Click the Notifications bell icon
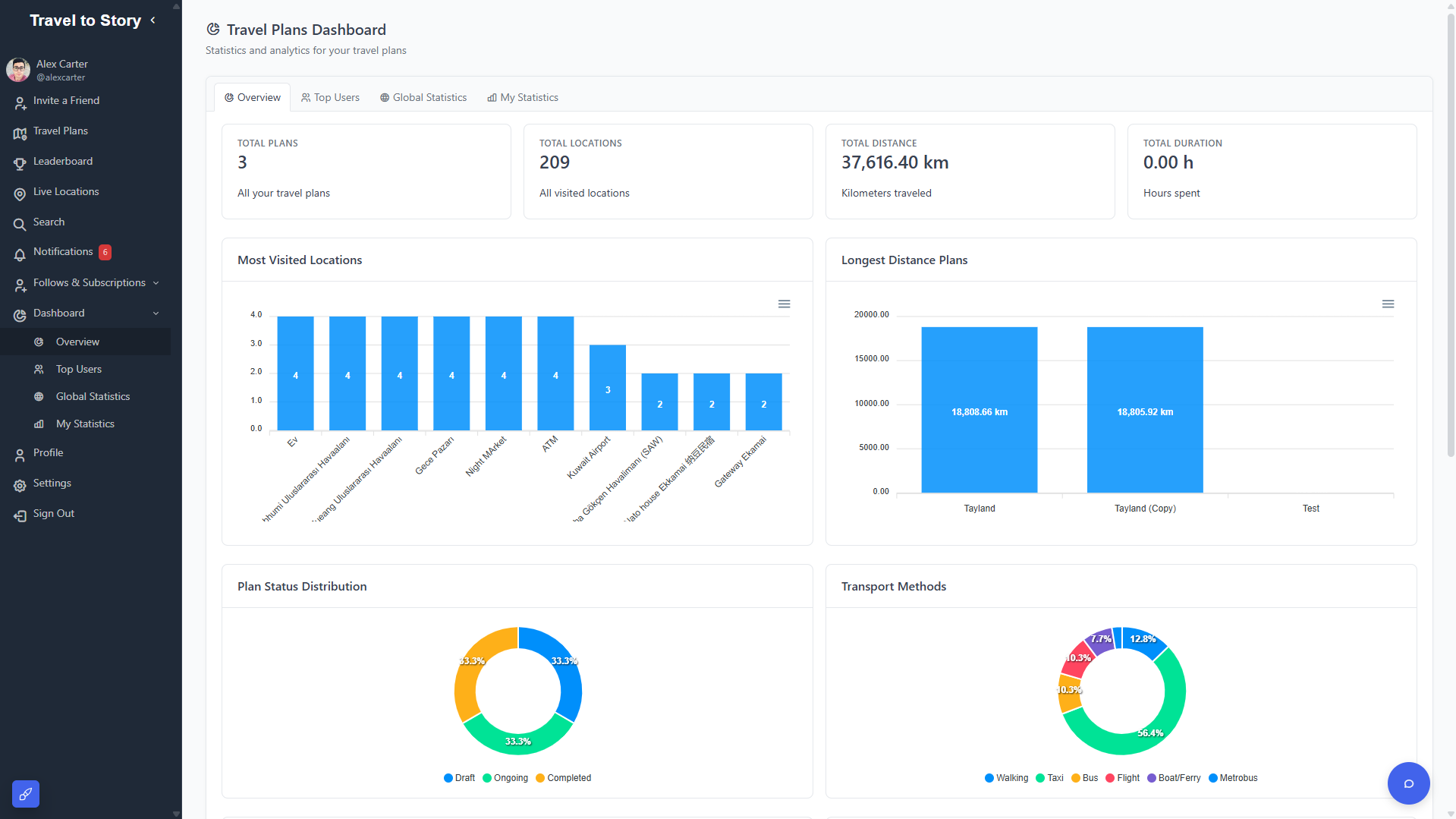This screenshot has height=819, width=1456. [20, 254]
